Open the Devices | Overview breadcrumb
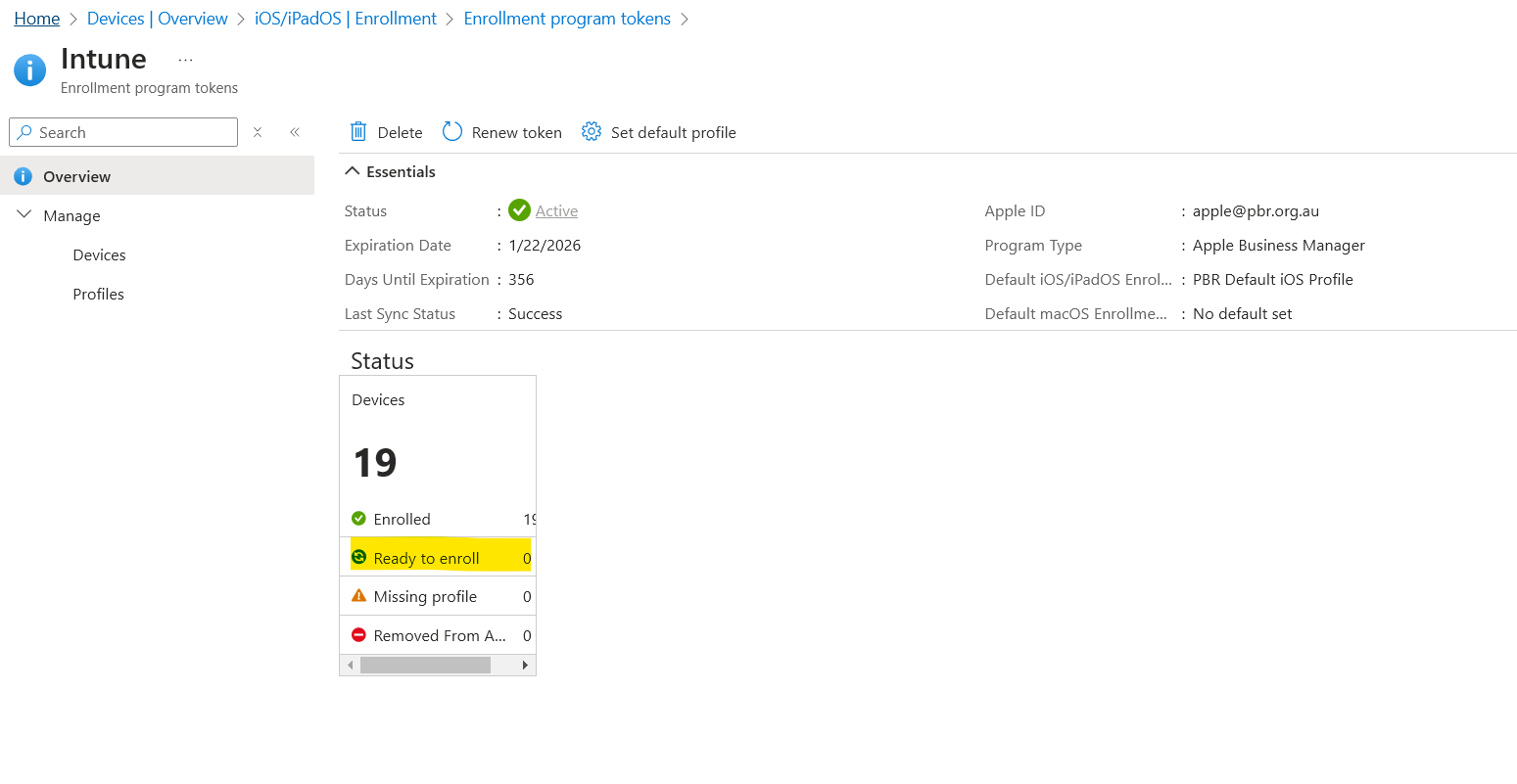 tap(157, 19)
